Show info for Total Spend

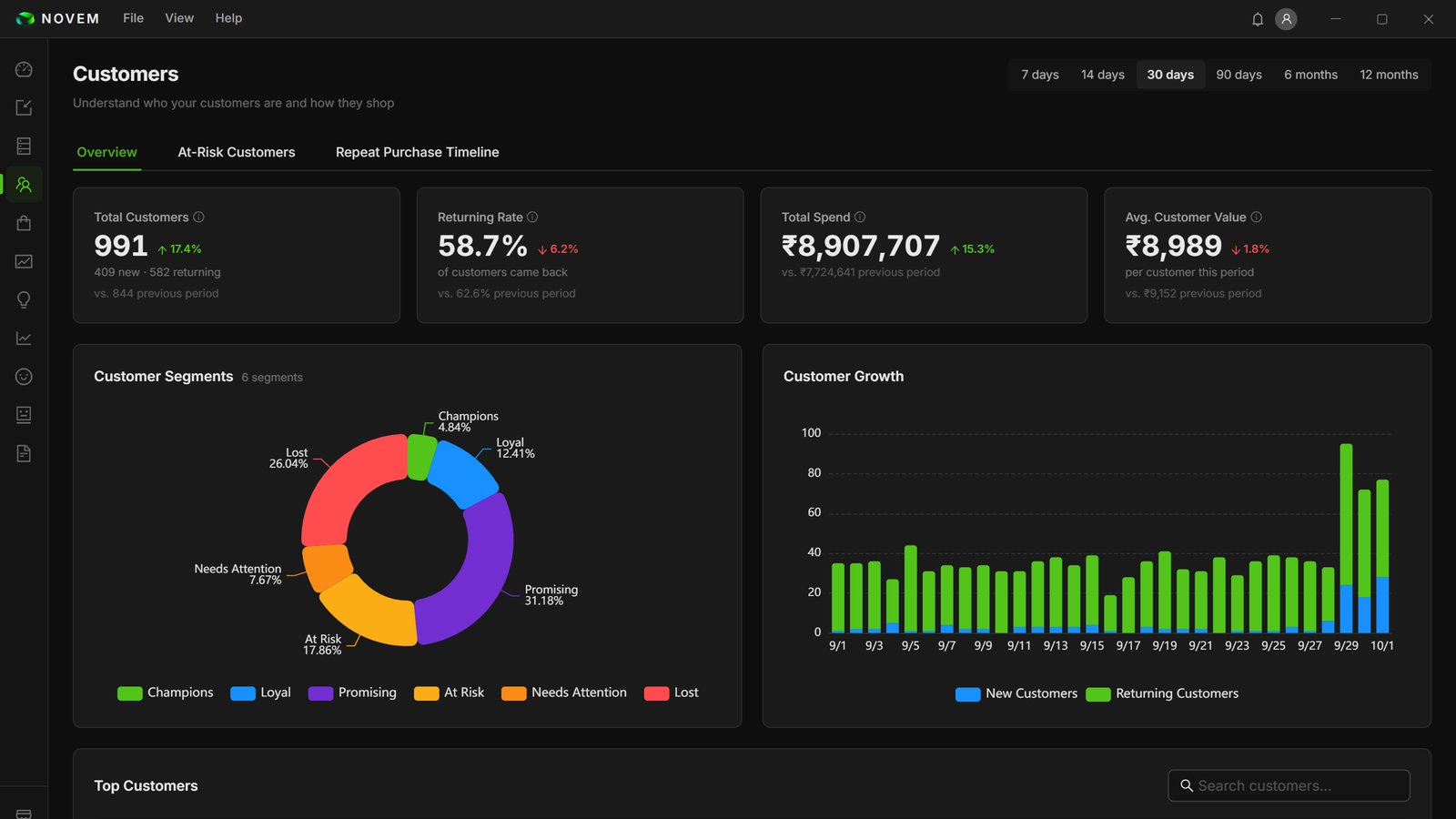860,217
